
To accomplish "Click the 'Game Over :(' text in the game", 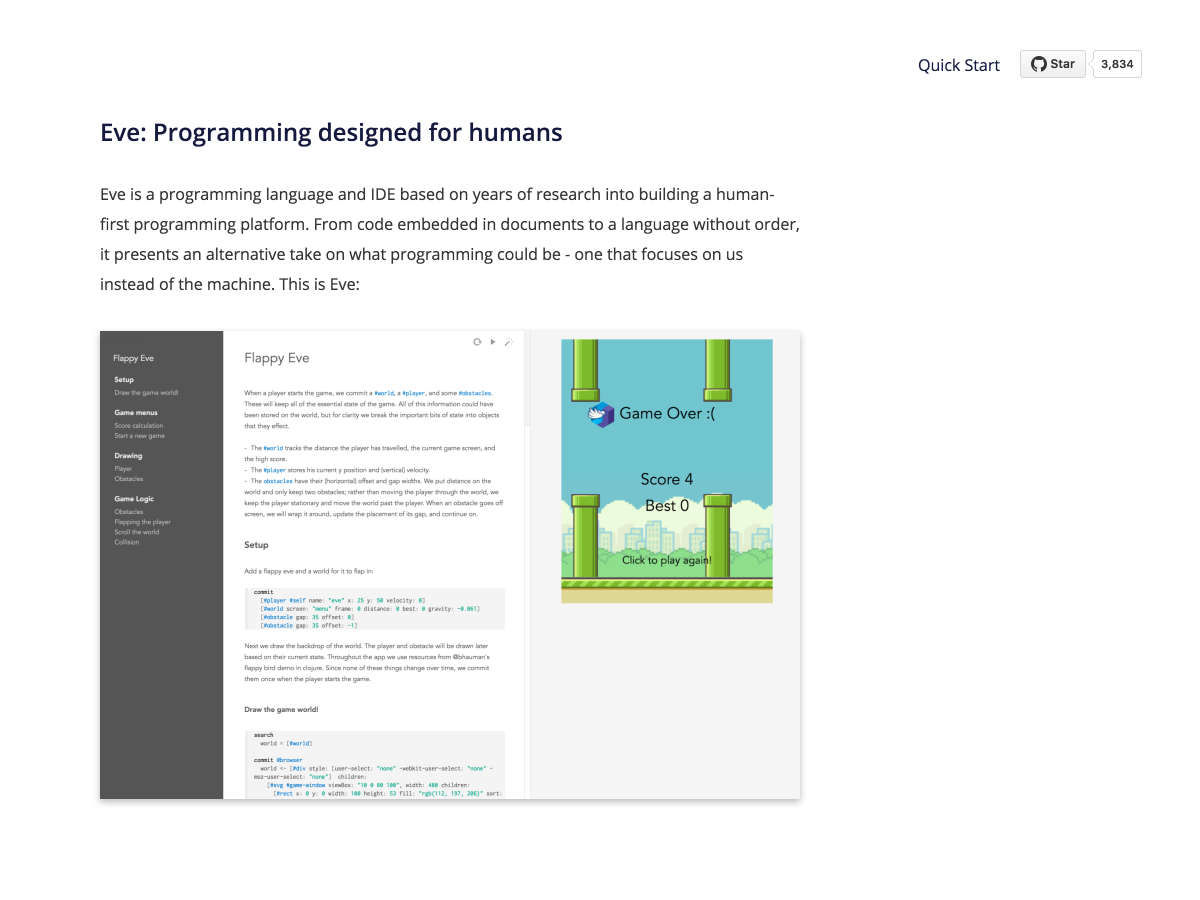I will pos(667,413).
